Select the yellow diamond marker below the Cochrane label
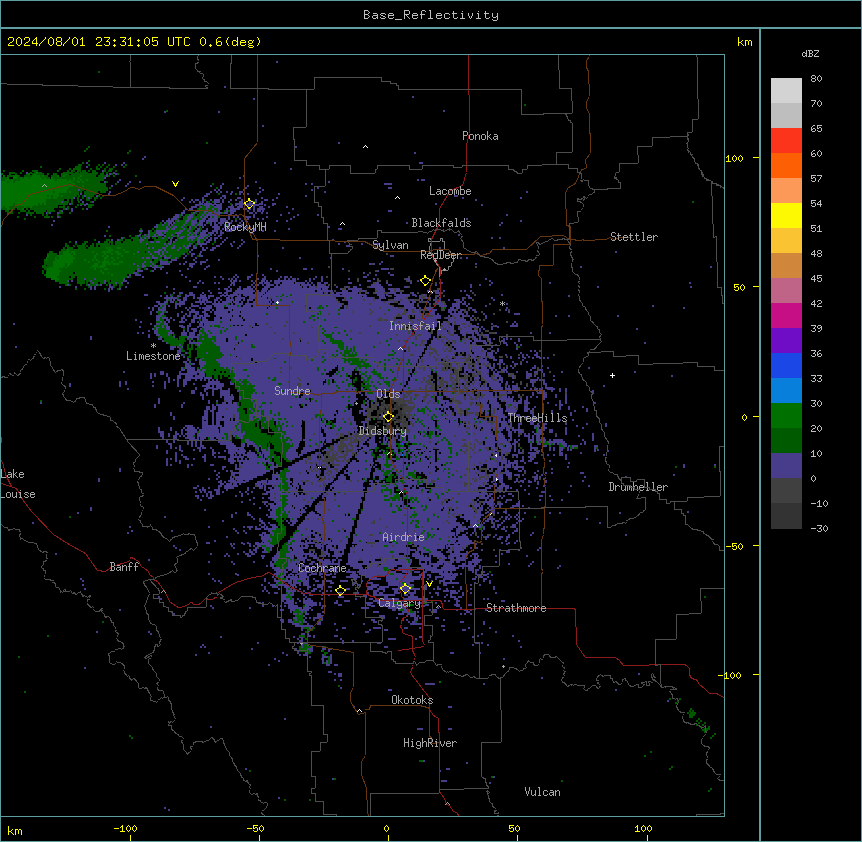The width and height of the screenshot is (862, 842). pyautogui.click(x=340, y=591)
